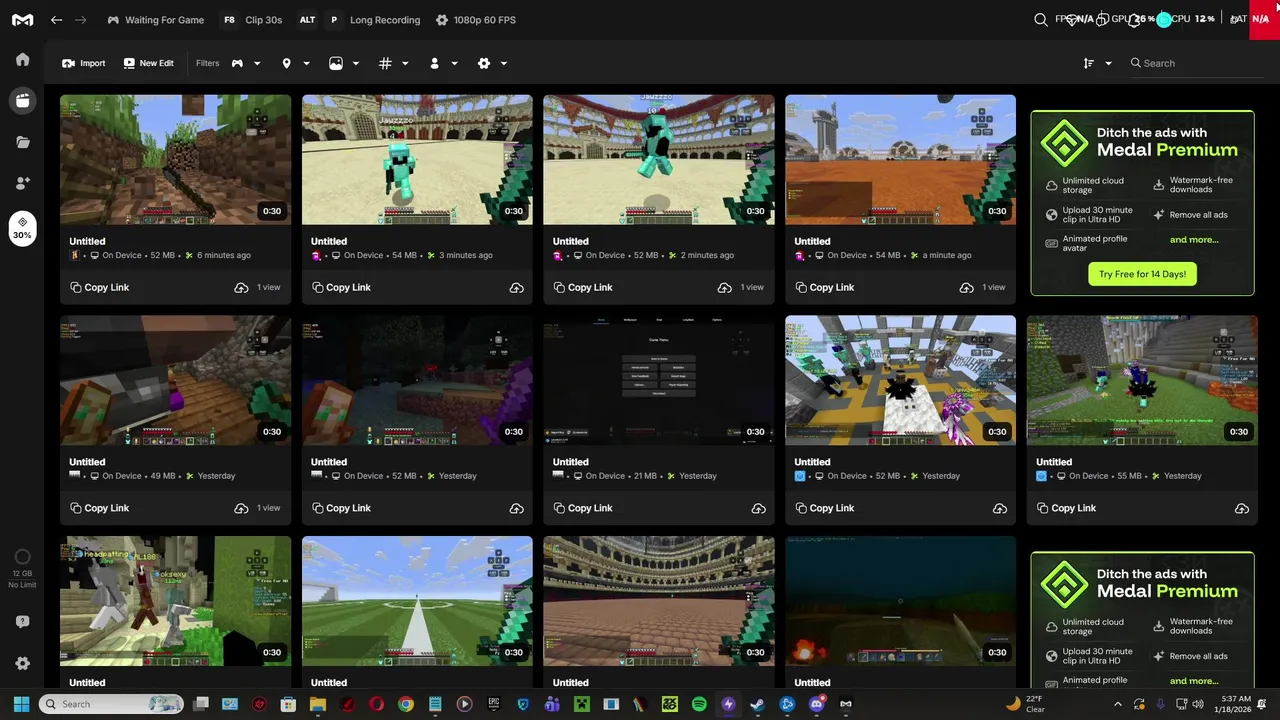Open the Windows Start menu
Screen dimensions: 1280x720
click(21, 704)
